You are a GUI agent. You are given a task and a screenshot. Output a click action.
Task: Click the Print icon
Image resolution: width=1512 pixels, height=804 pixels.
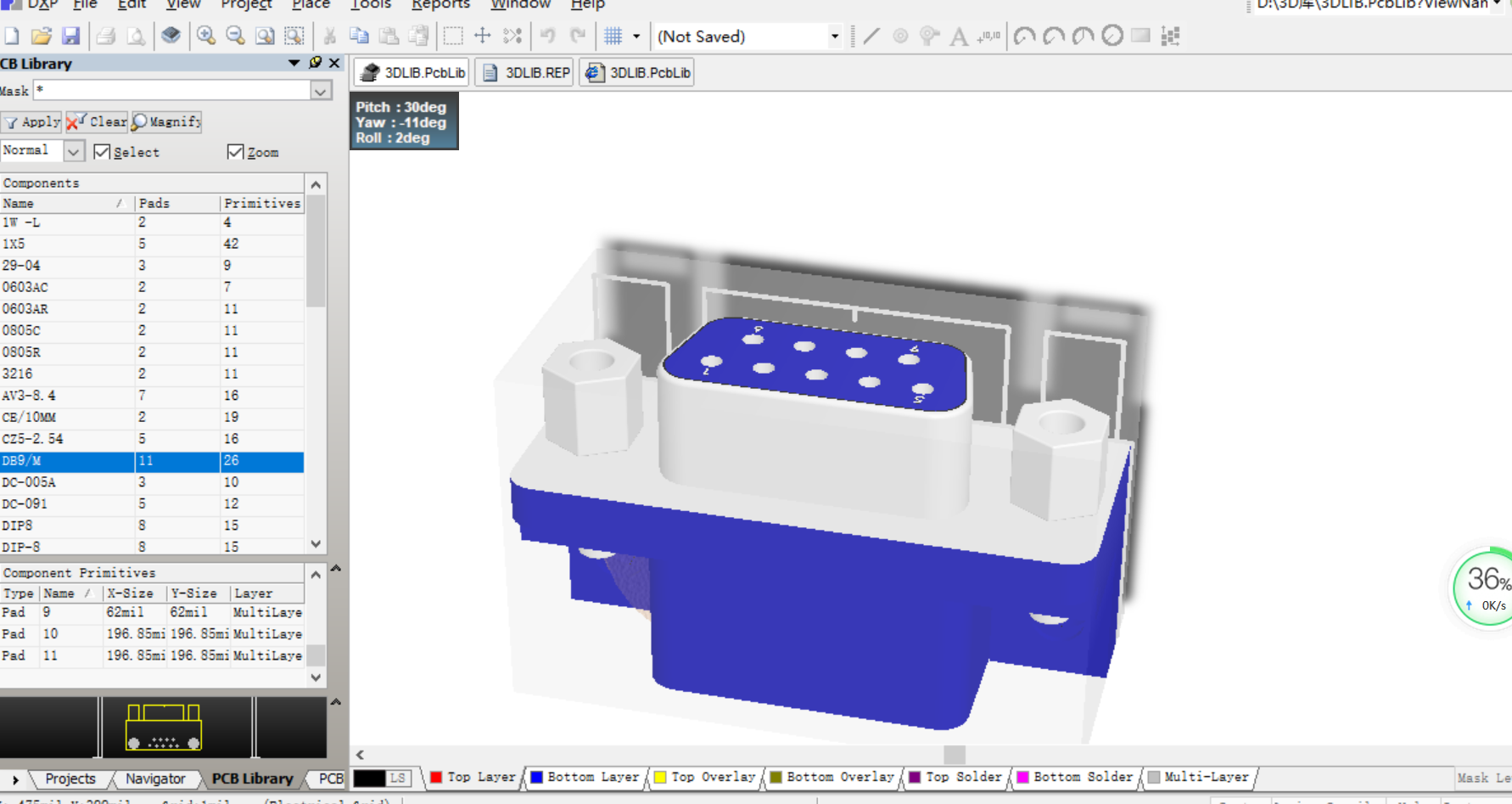[106, 37]
